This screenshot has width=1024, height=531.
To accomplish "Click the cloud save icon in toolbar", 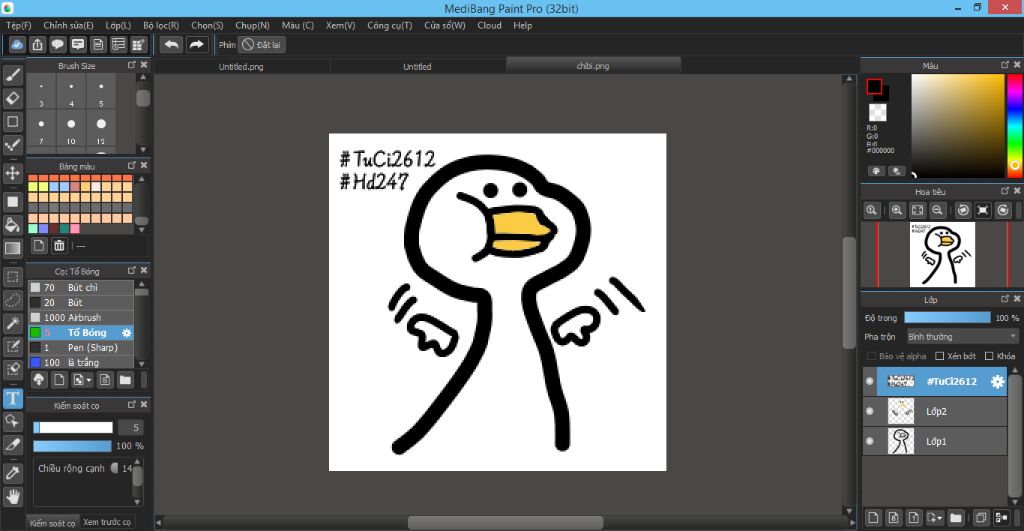I will (18, 44).
